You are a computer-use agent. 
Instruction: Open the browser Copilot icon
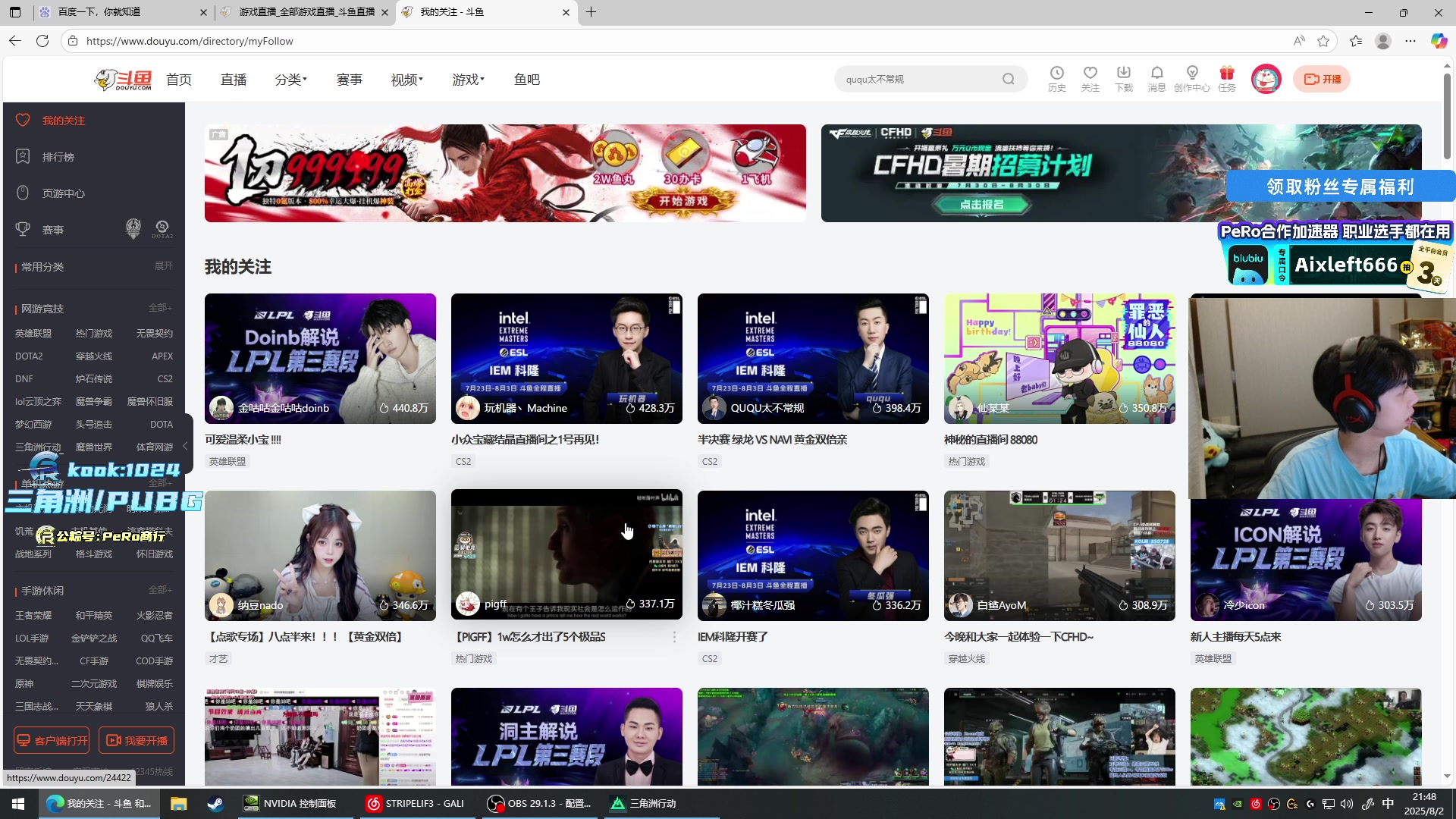(1439, 41)
